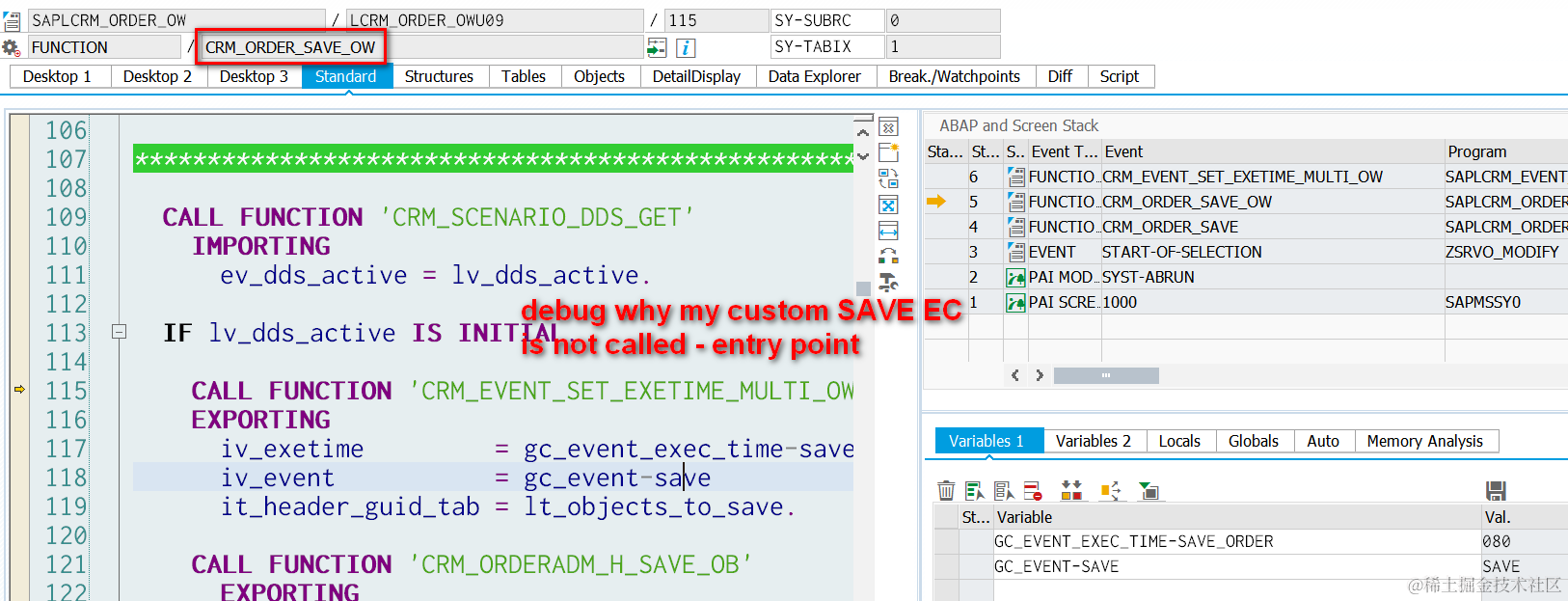Click the program document icon beside SAPLCRM_ORDER_OW
The height and width of the screenshot is (601, 1568).
point(12,20)
